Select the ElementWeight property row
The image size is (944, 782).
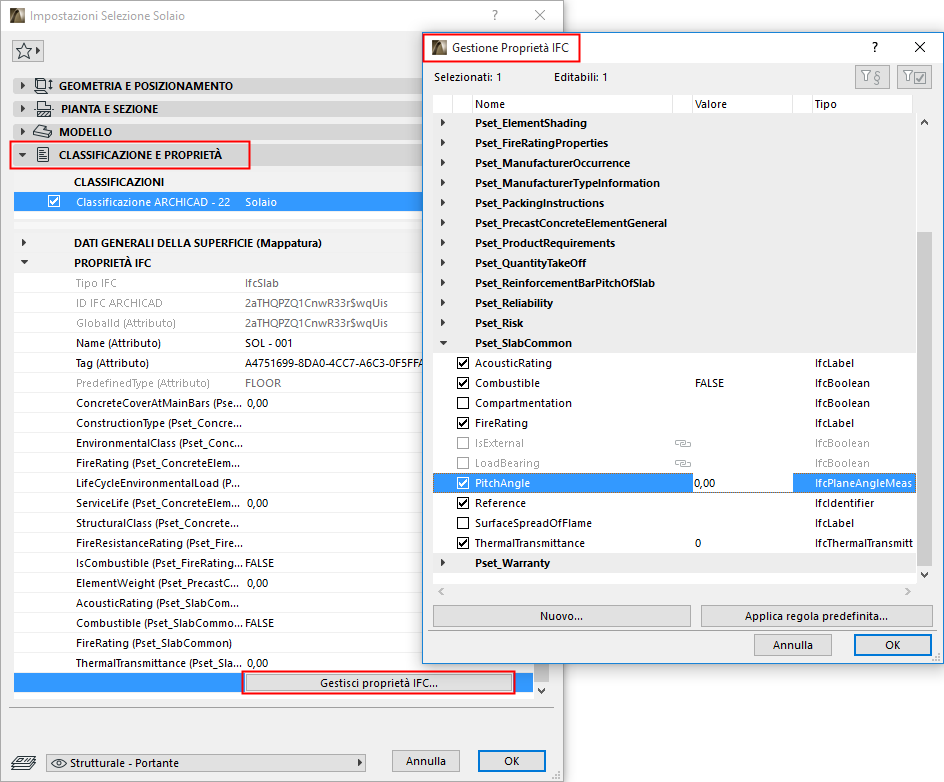[219, 583]
